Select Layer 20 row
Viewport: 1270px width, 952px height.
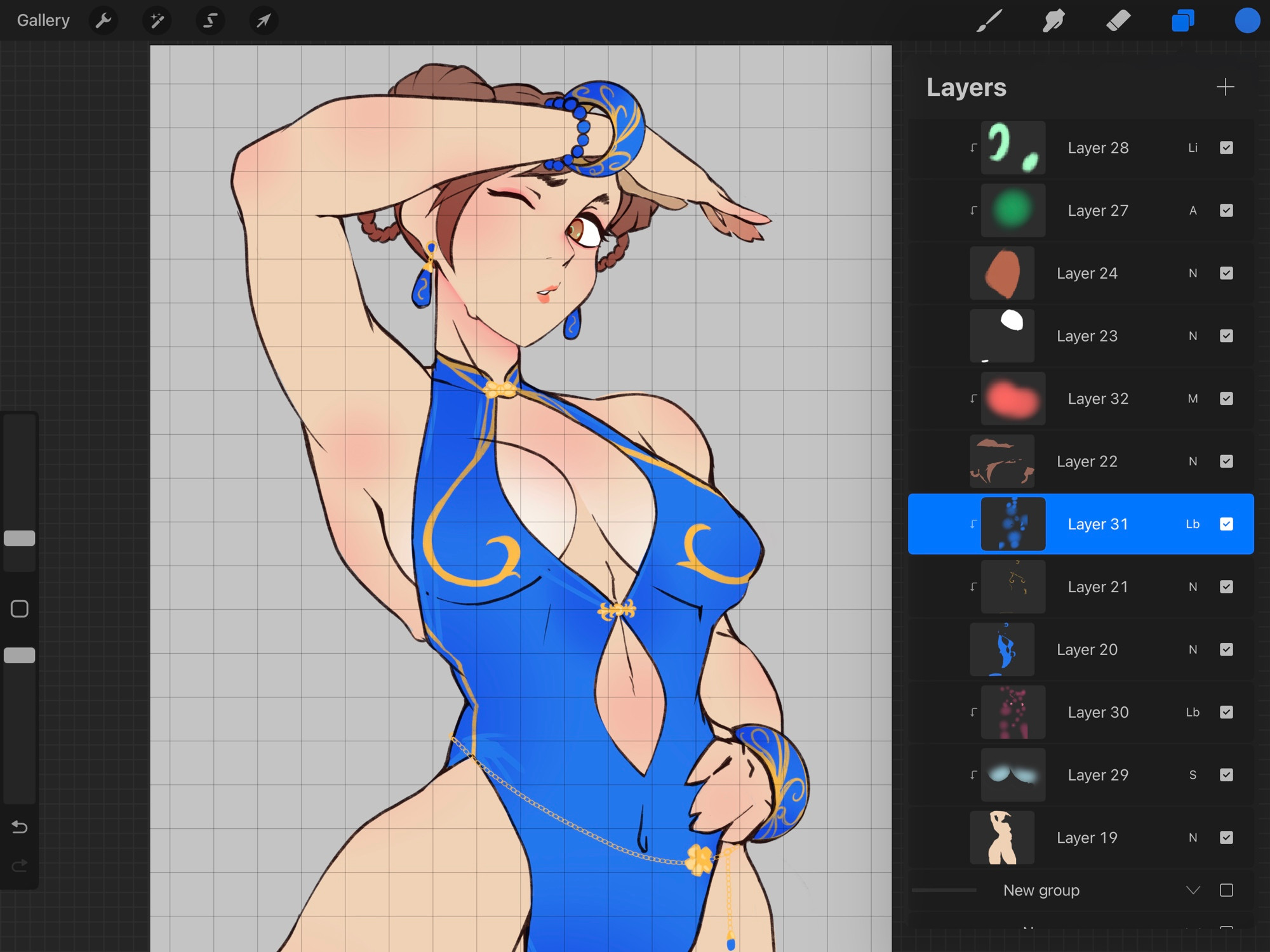(x=1081, y=650)
